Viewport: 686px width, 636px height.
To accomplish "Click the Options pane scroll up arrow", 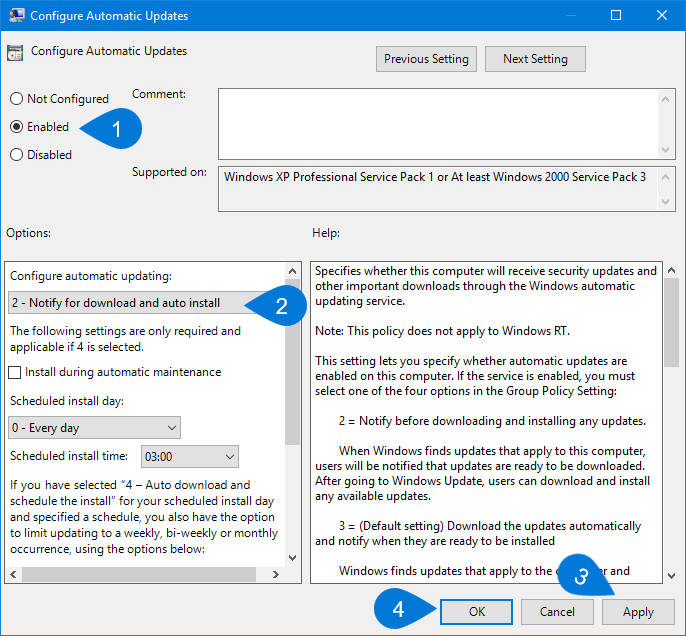I will click(x=293, y=271).
